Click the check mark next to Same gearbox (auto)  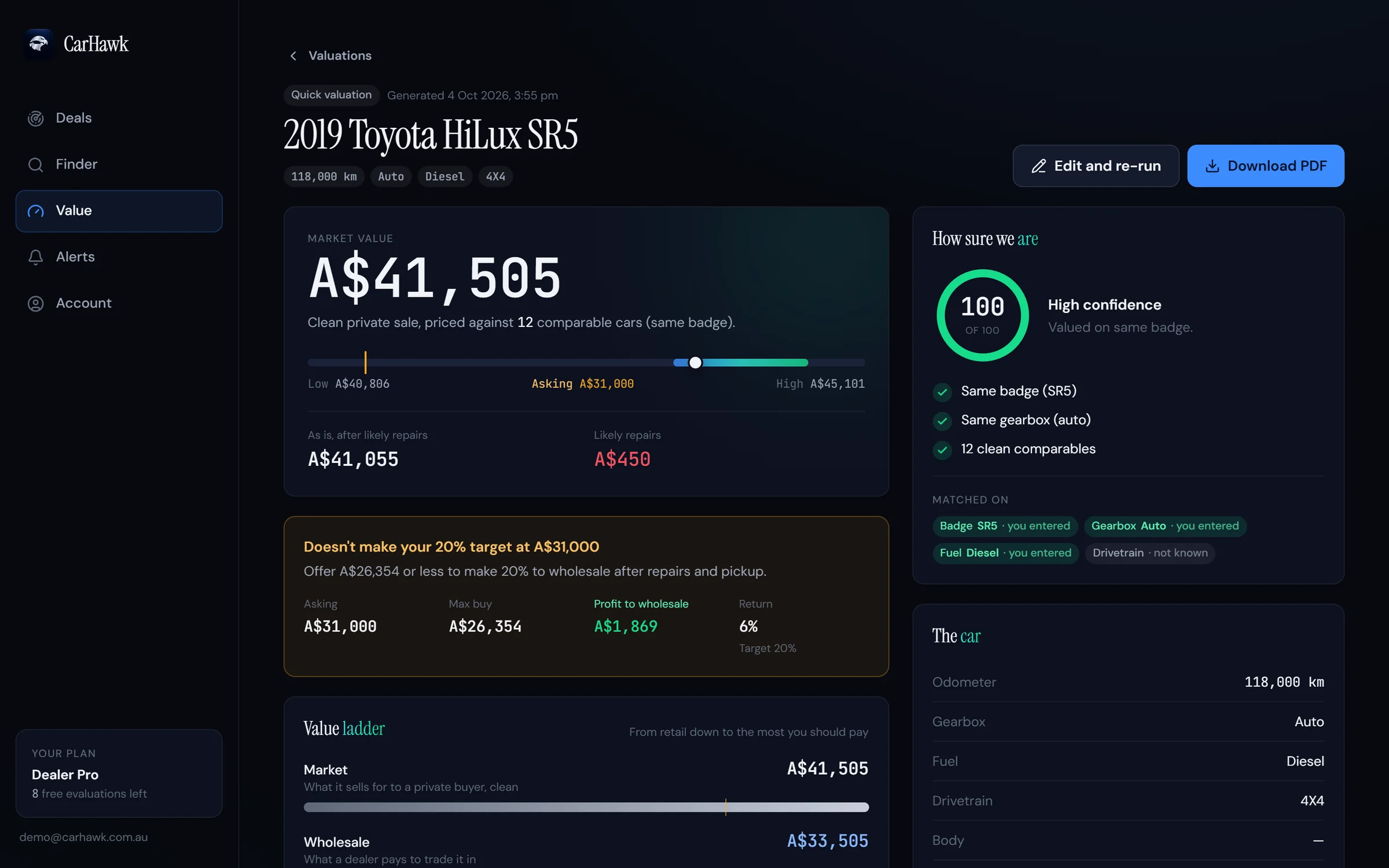tap(942, 421)
